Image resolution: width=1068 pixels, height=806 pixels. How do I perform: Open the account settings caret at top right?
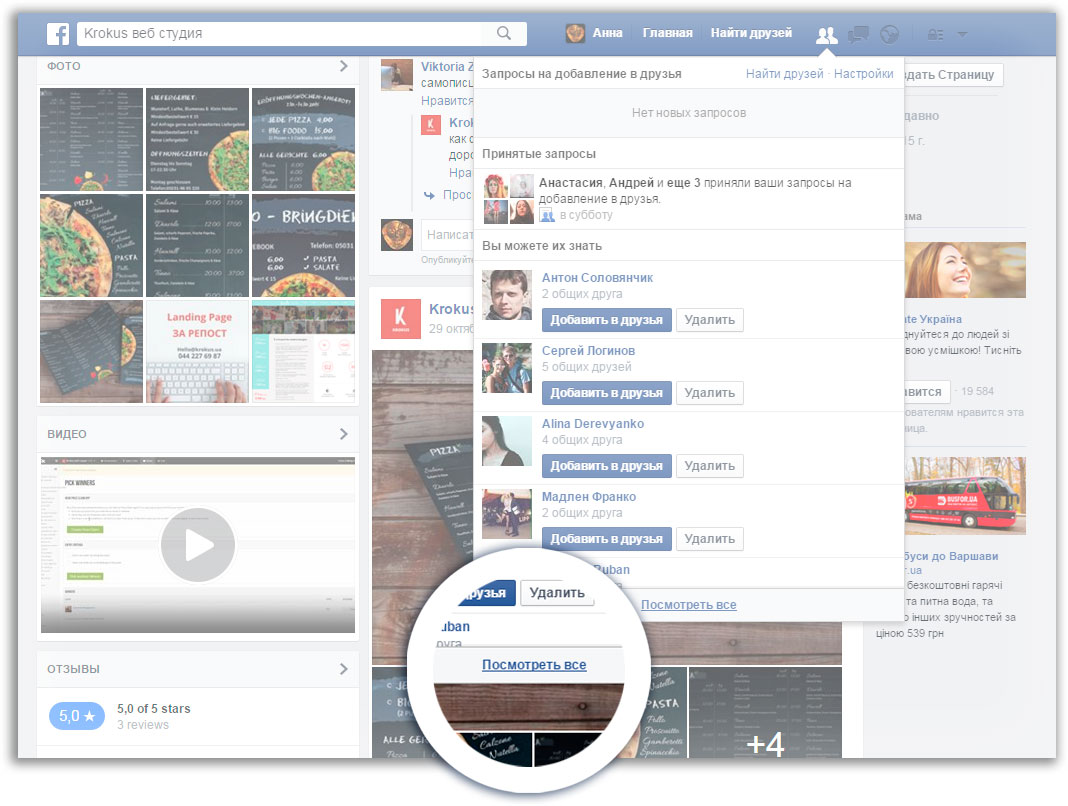click(x=962, y=33)
